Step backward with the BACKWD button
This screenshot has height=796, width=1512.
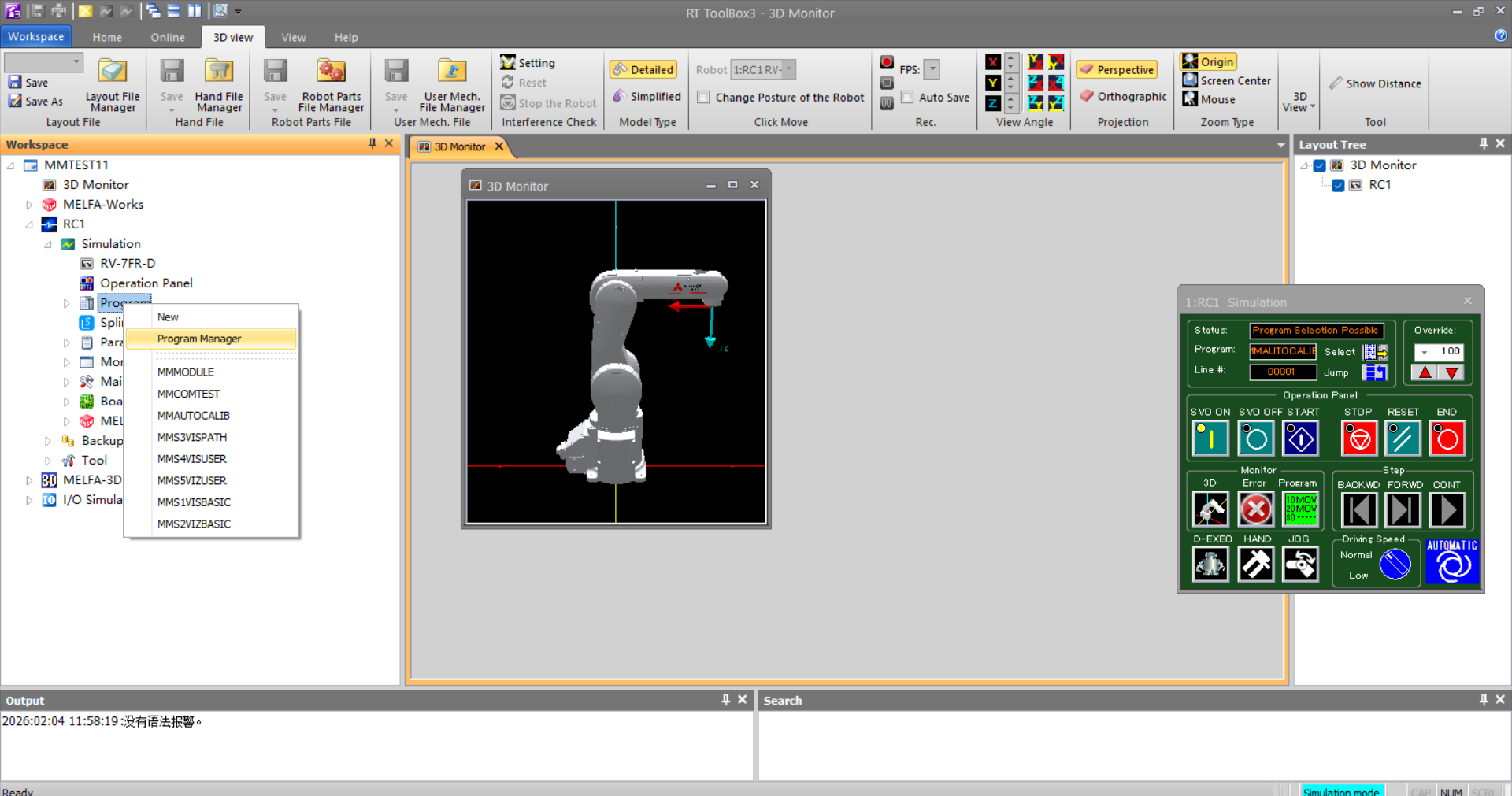[1358, 509]
